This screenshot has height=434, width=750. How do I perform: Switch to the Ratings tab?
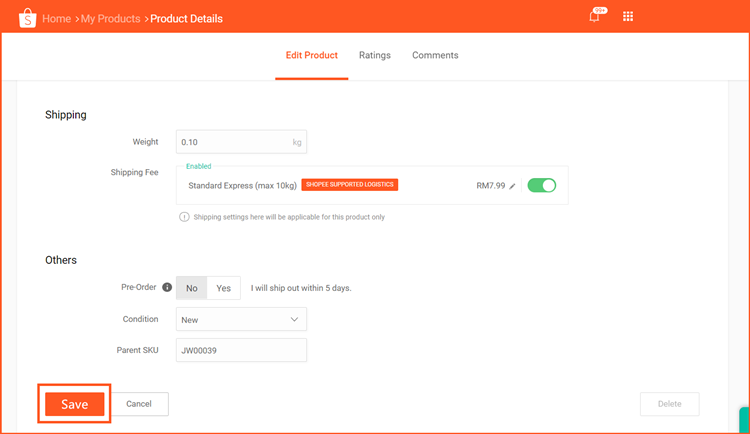tap(375, 55)
